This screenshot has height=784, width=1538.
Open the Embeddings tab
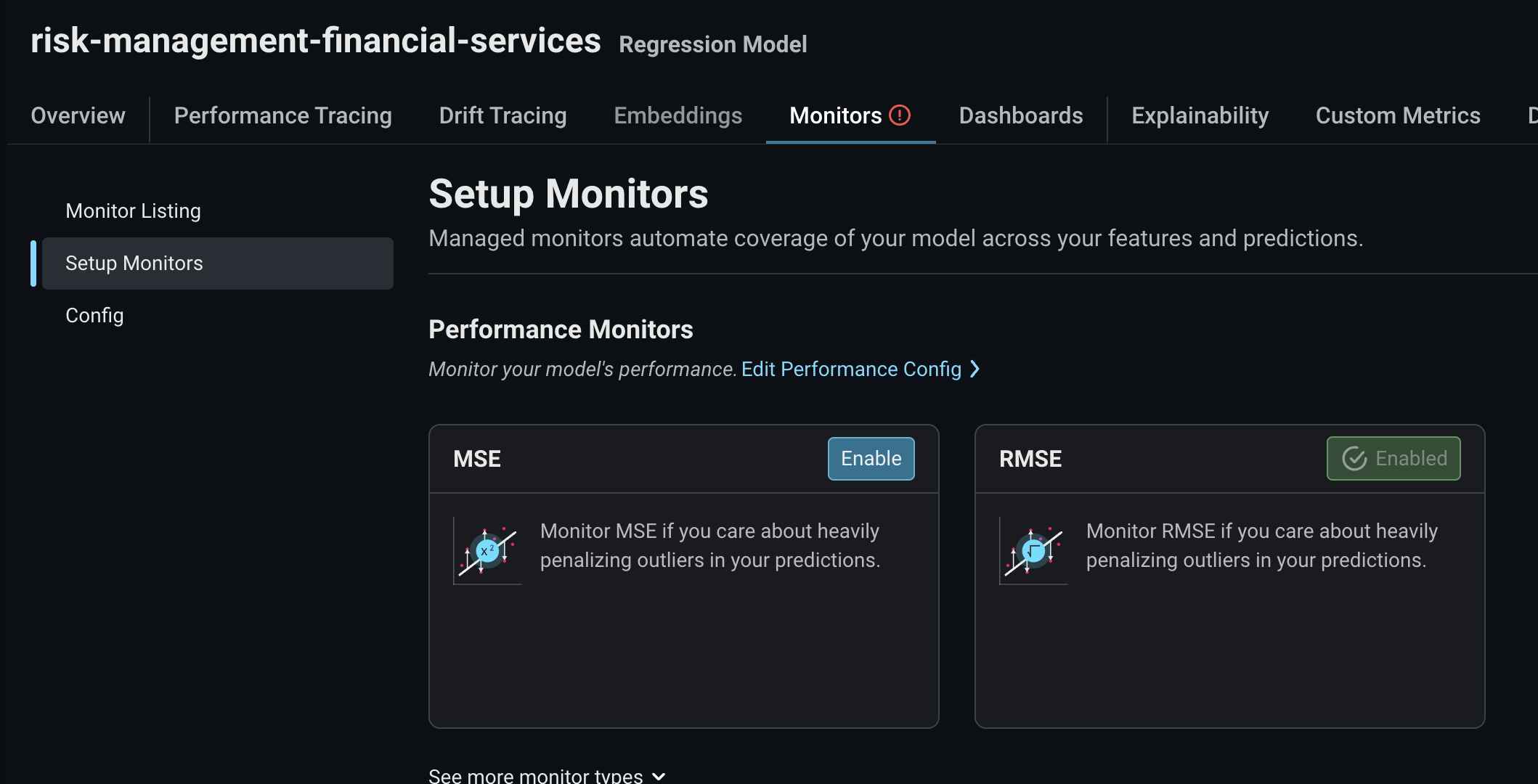(x=678, y=116)
